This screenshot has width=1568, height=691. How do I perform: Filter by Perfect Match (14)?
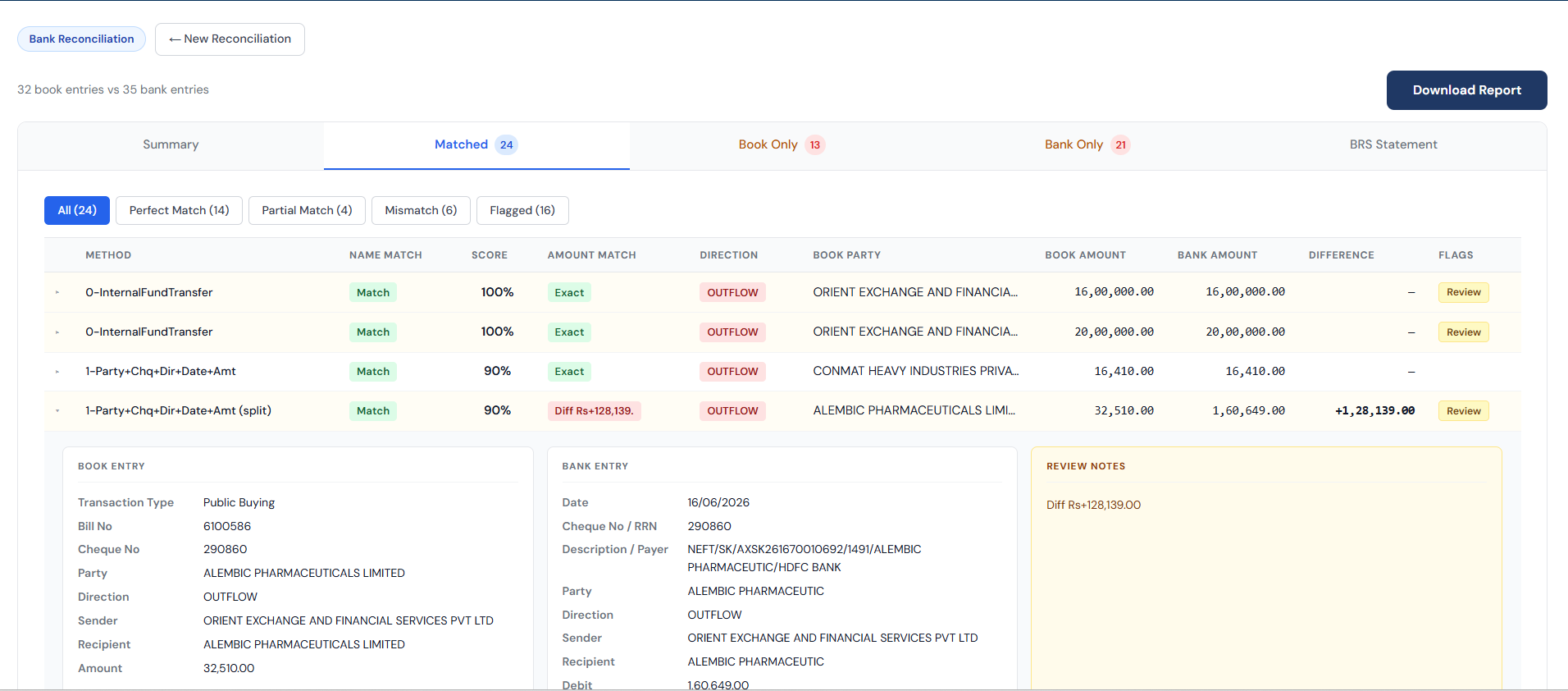(179, 211)
